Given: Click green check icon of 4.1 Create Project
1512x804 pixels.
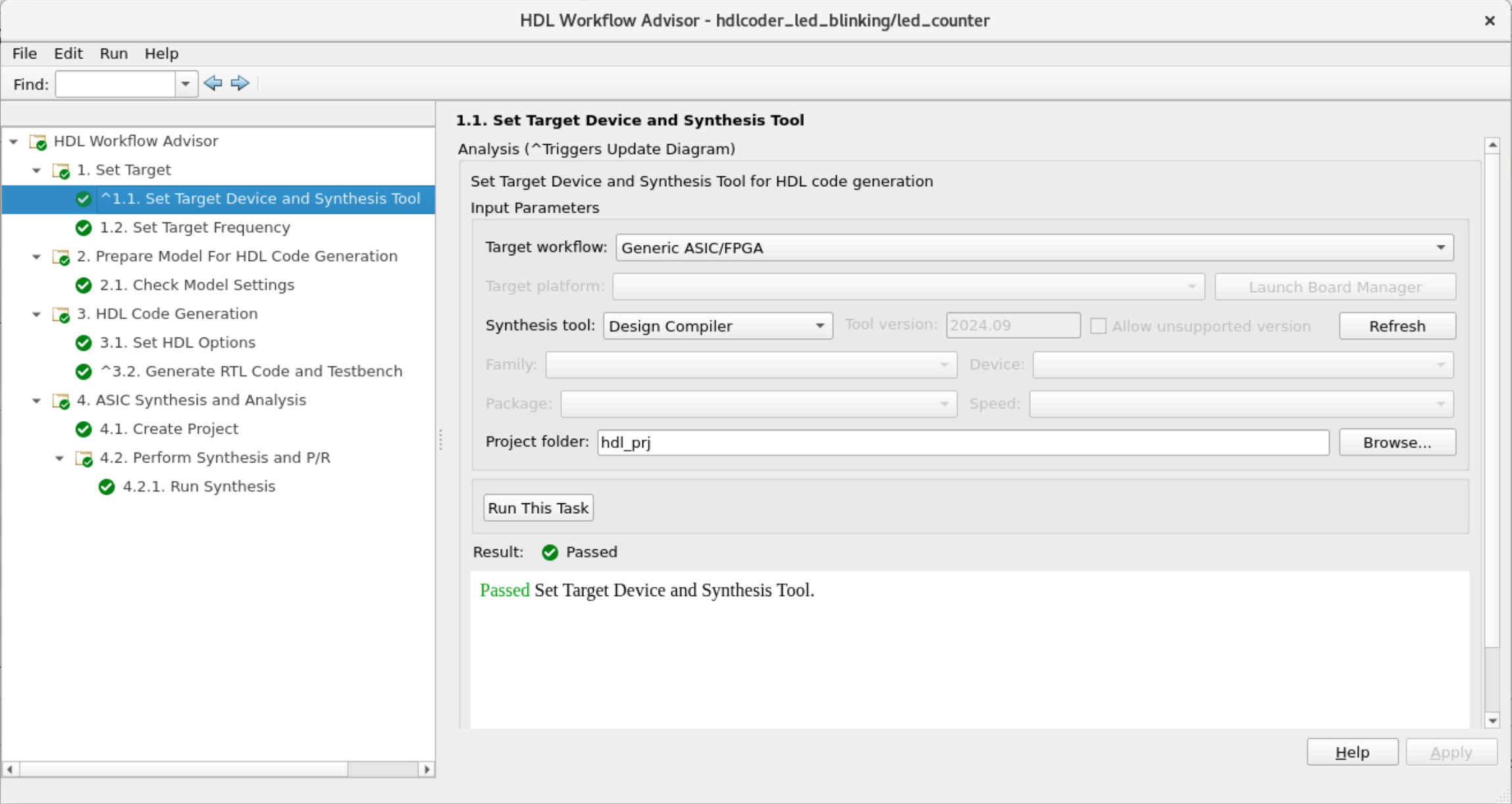Looking at the screenshot, I should click(x=84, y=430).
